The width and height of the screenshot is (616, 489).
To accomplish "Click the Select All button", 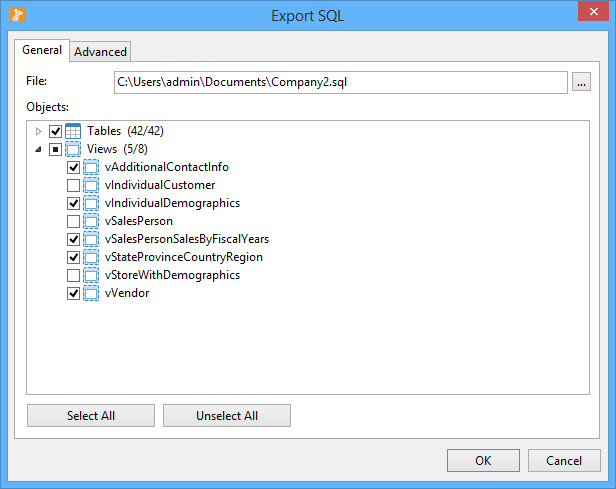I will [x=91, y=416].
